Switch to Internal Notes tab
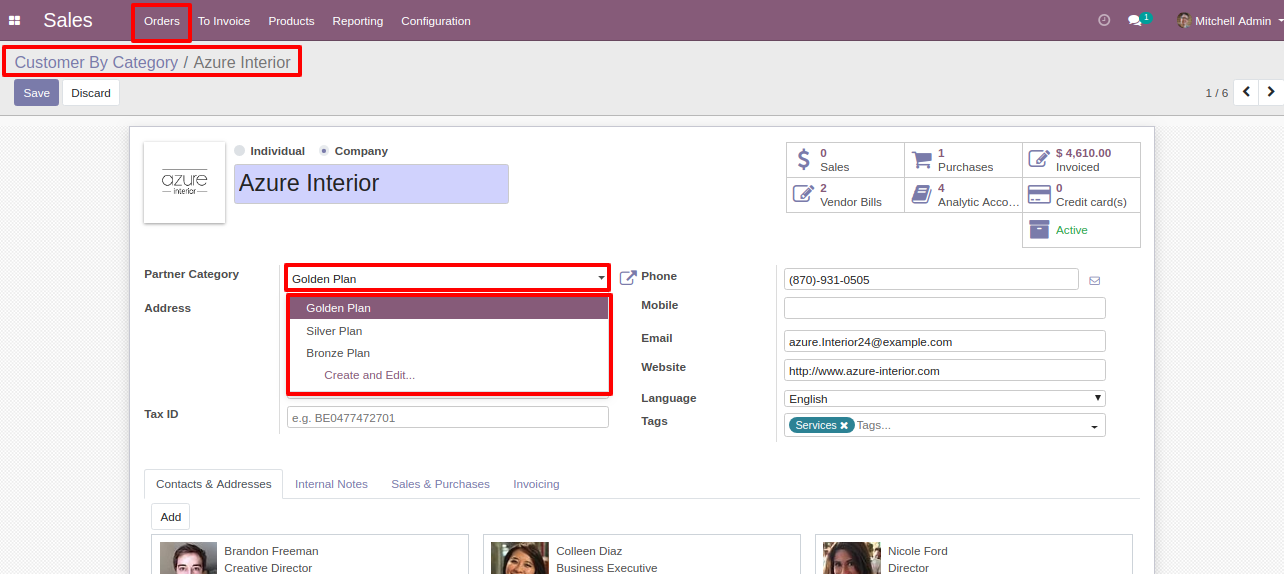1284x574 pixels. pos(331,484)
